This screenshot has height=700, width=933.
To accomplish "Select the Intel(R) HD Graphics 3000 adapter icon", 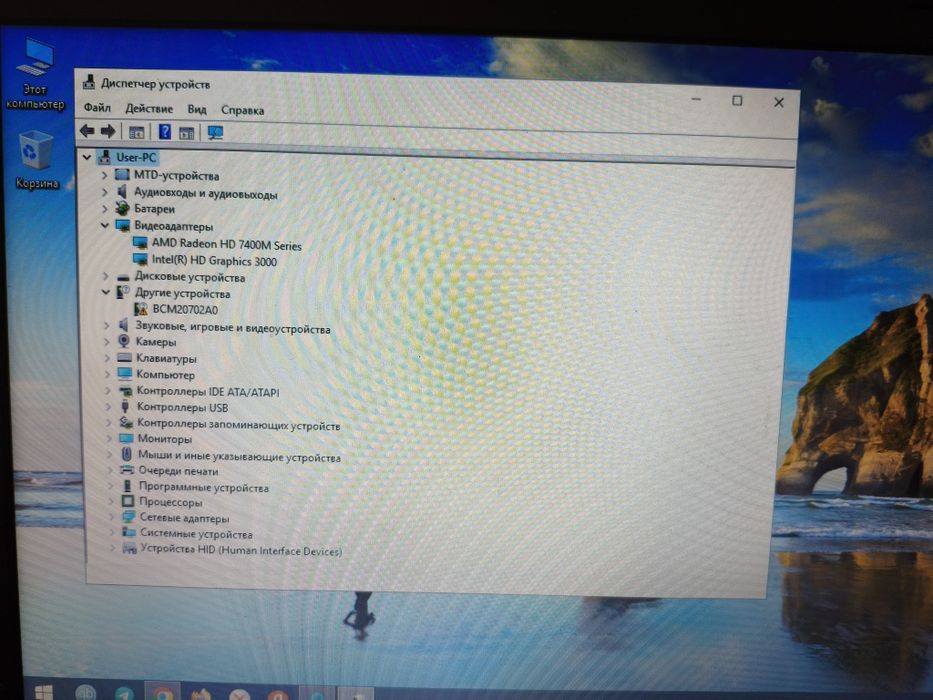I will click(140, 260).
